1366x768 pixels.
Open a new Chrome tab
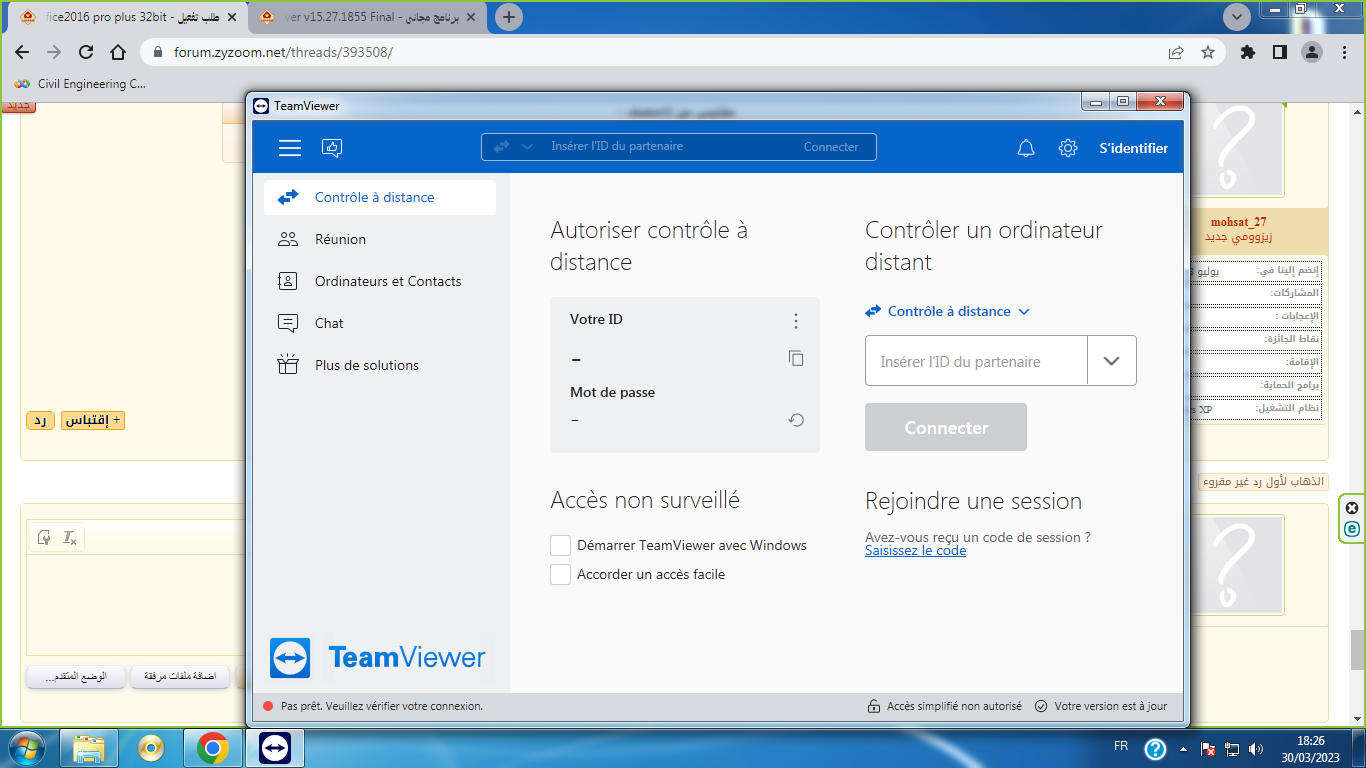[509, 17]
